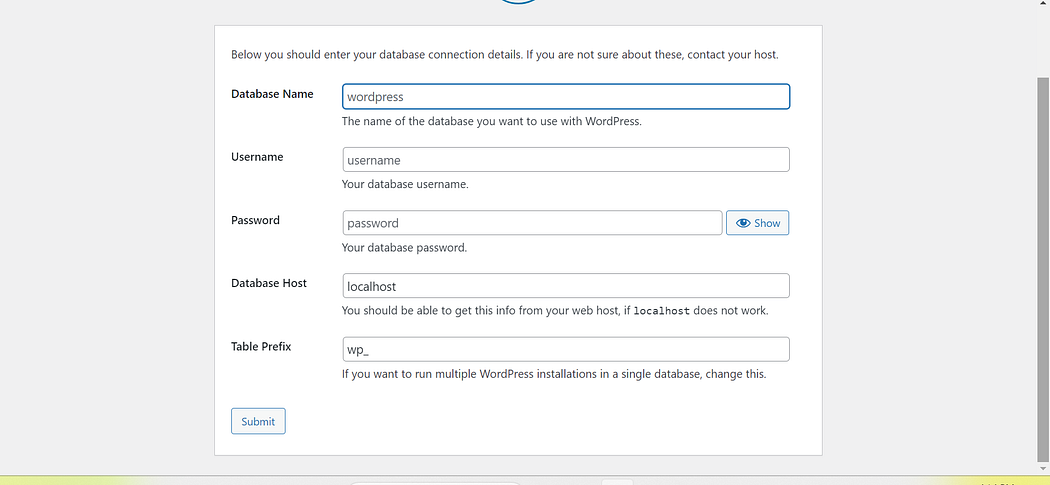Click hint about getting info from web host
Viewport: 1050px width, 485px height.
555,311
